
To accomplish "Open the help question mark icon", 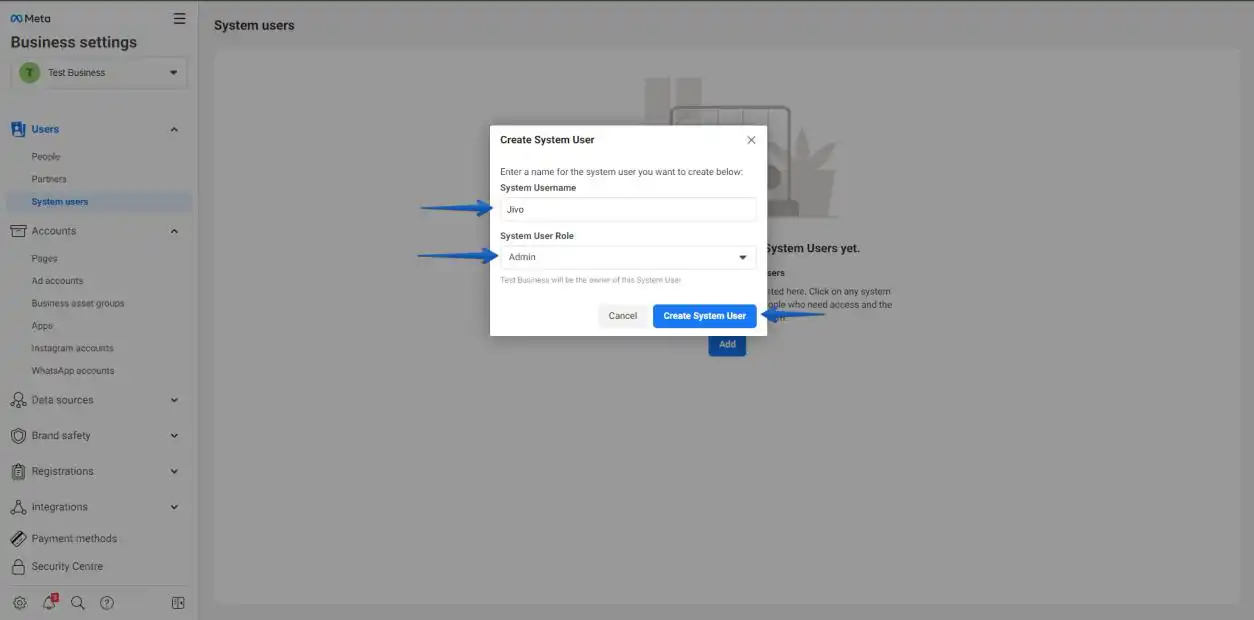I will (107, 603).
